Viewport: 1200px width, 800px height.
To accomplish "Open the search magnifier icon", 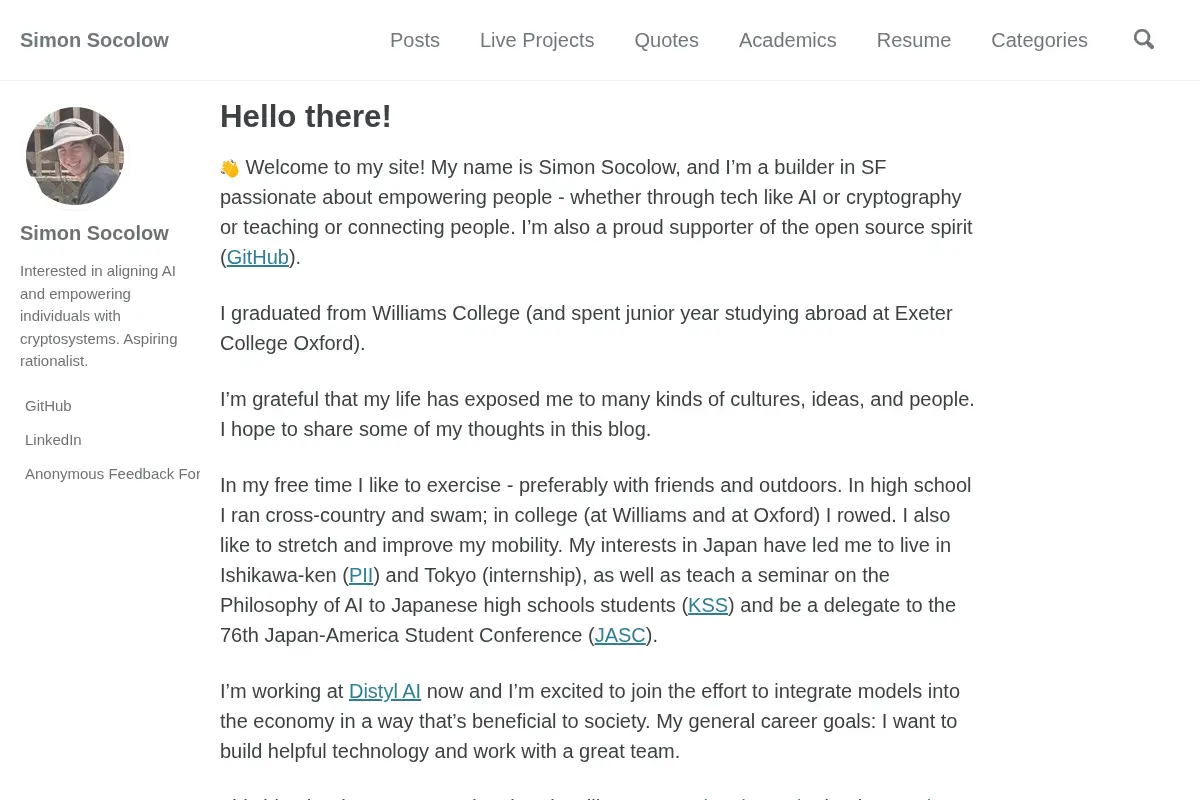I will [1144, 40].
